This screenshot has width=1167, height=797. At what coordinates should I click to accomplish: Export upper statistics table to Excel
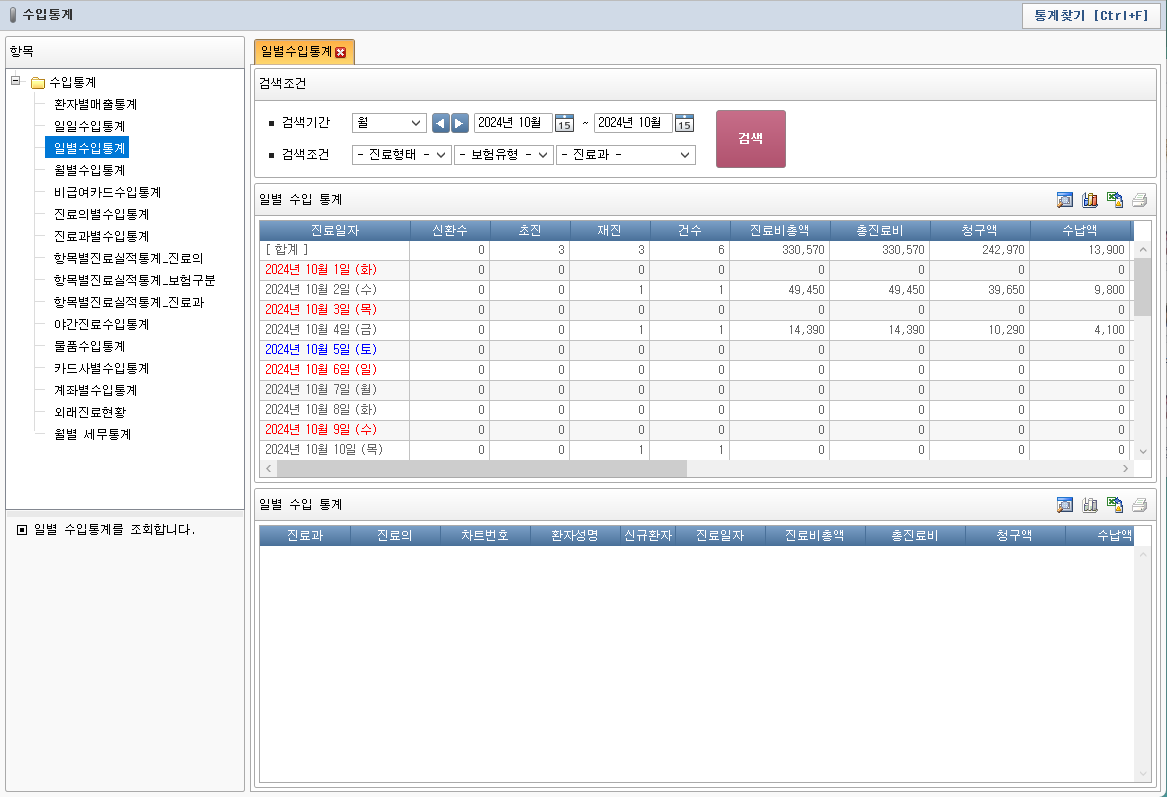[1115, 200]
